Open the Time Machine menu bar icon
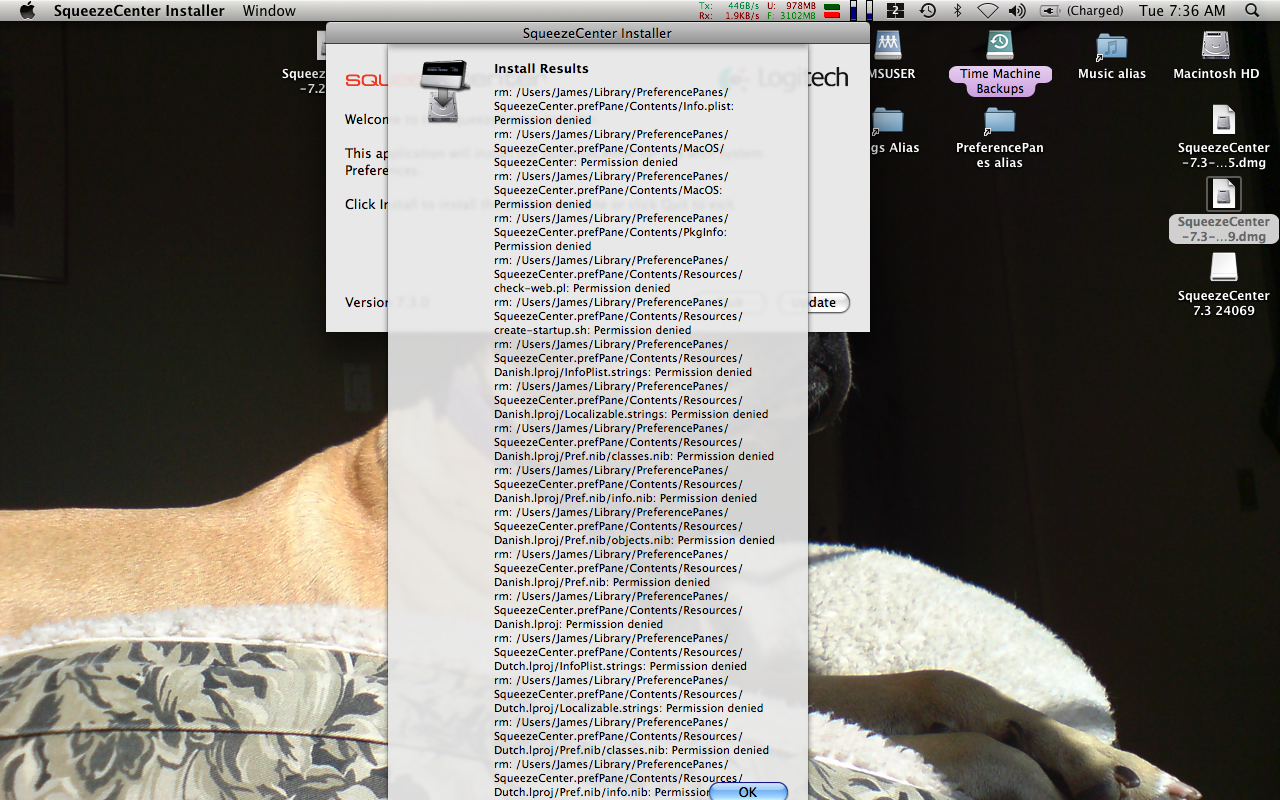Viewport: 1280px width, 800px height. coord(928,11)
